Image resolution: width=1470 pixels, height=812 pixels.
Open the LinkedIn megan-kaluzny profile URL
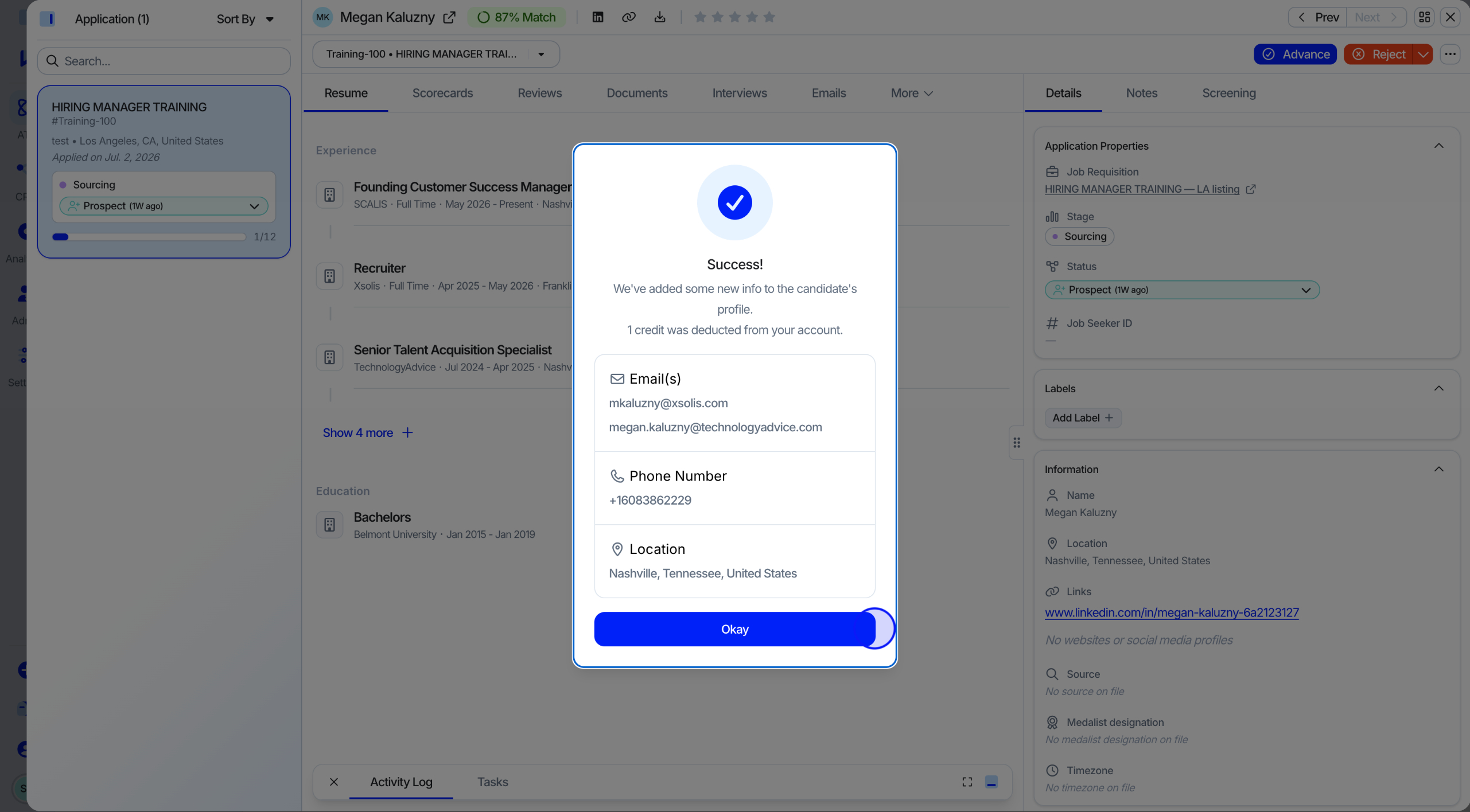(x=1172, y=612)
